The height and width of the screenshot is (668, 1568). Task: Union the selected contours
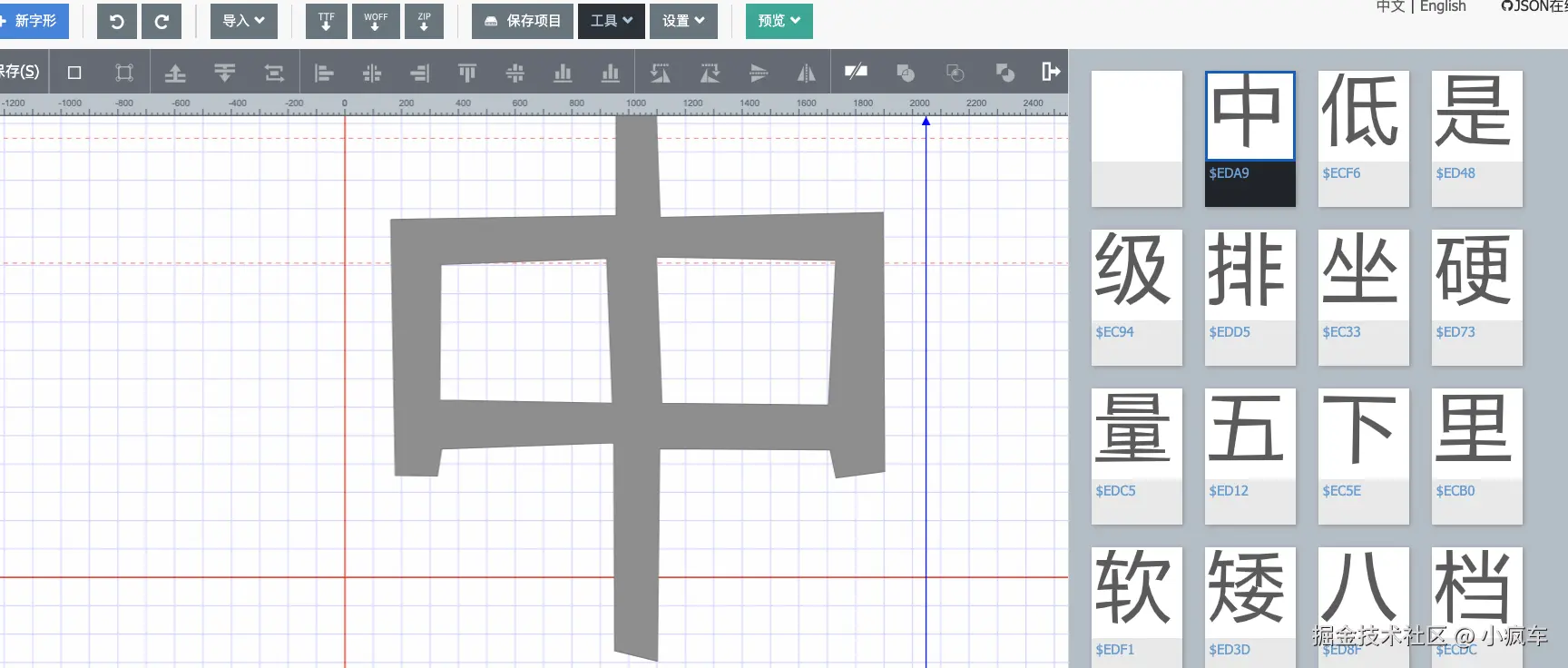[x=906, y=73]
